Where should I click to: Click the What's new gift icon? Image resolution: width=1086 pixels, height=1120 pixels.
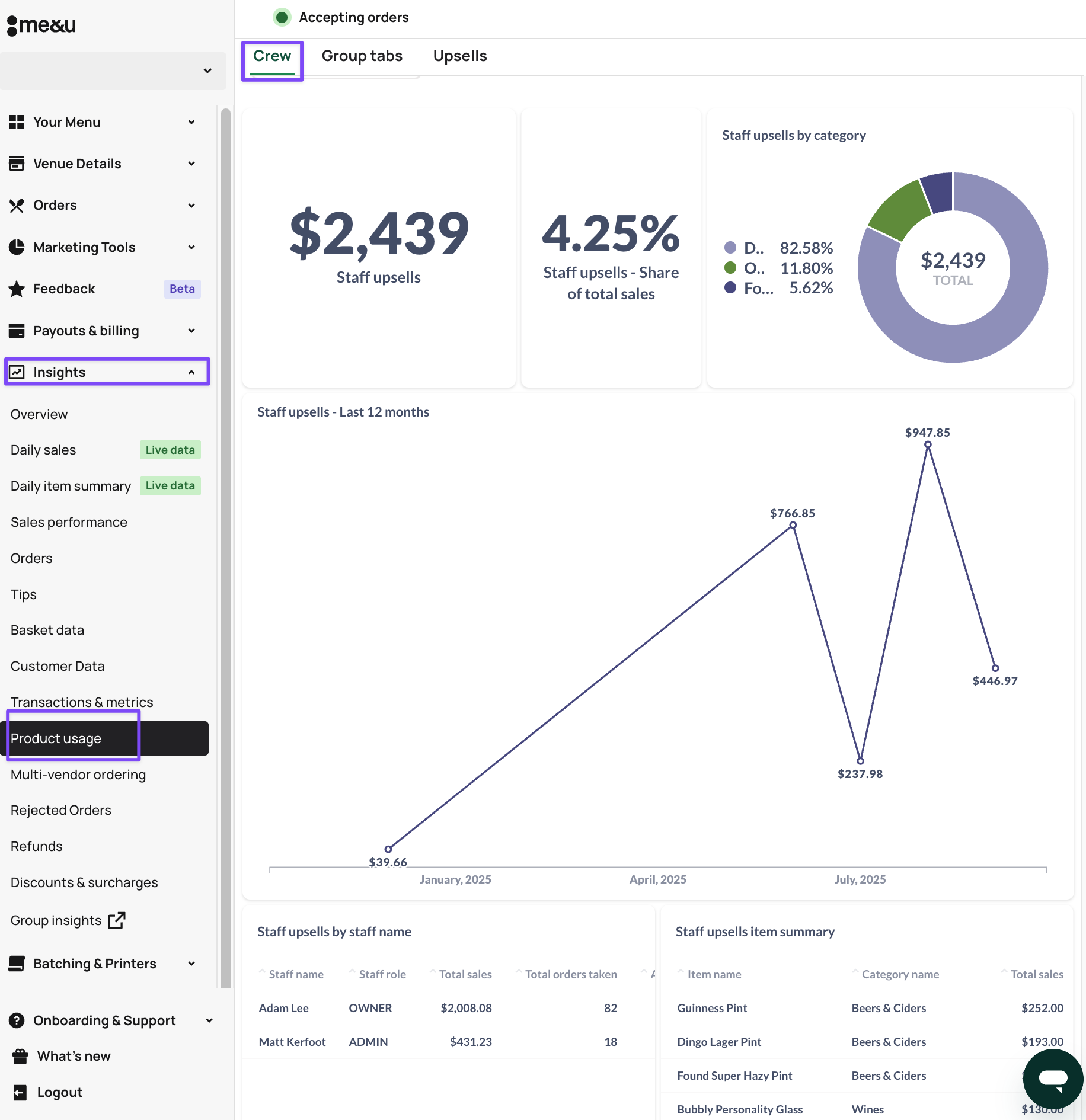pos(20,1056)
